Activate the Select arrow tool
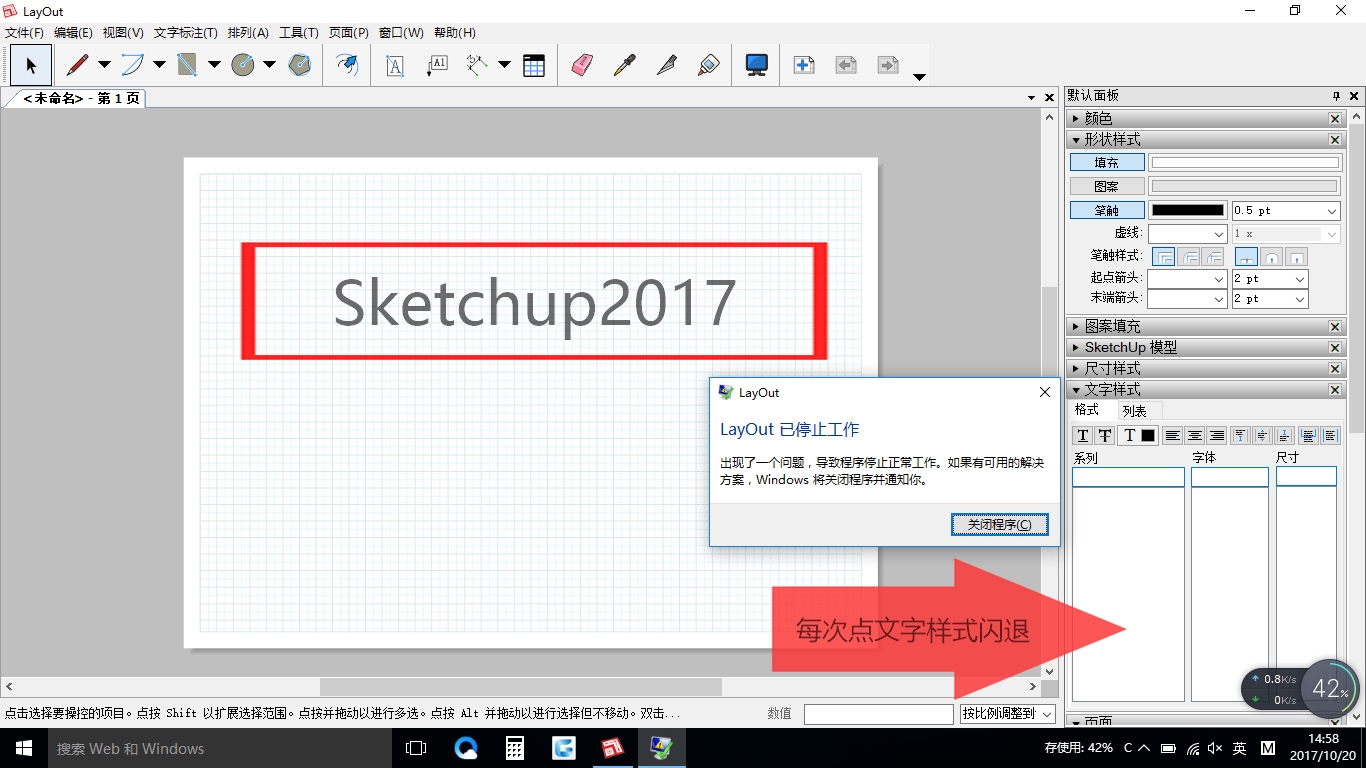Screen dimensions: 1366x768 point(31,65)
